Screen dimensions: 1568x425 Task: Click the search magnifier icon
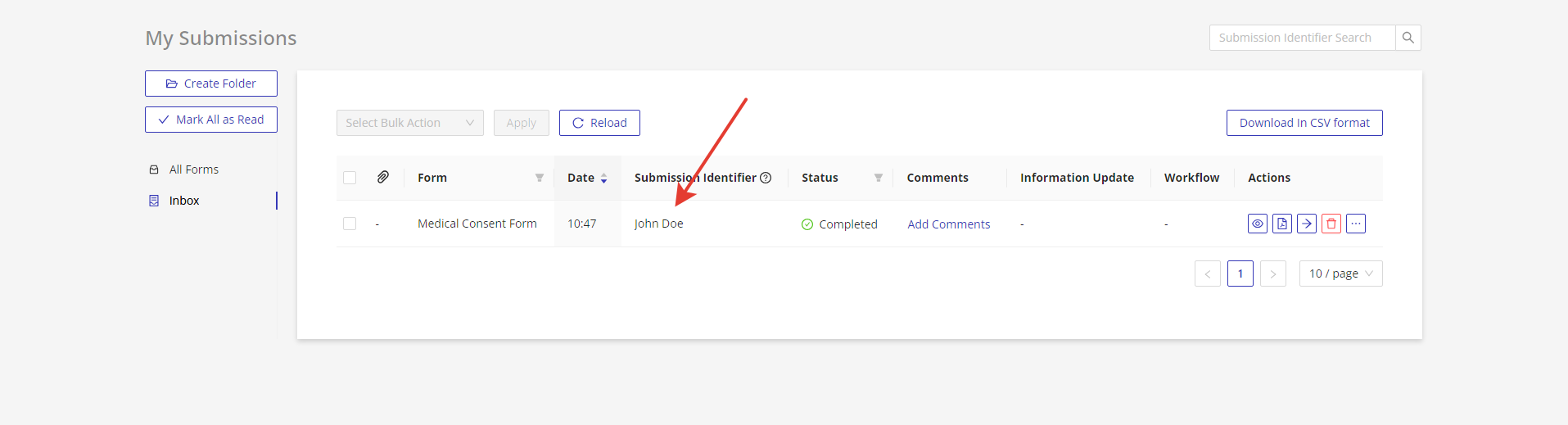point(1408,38)
